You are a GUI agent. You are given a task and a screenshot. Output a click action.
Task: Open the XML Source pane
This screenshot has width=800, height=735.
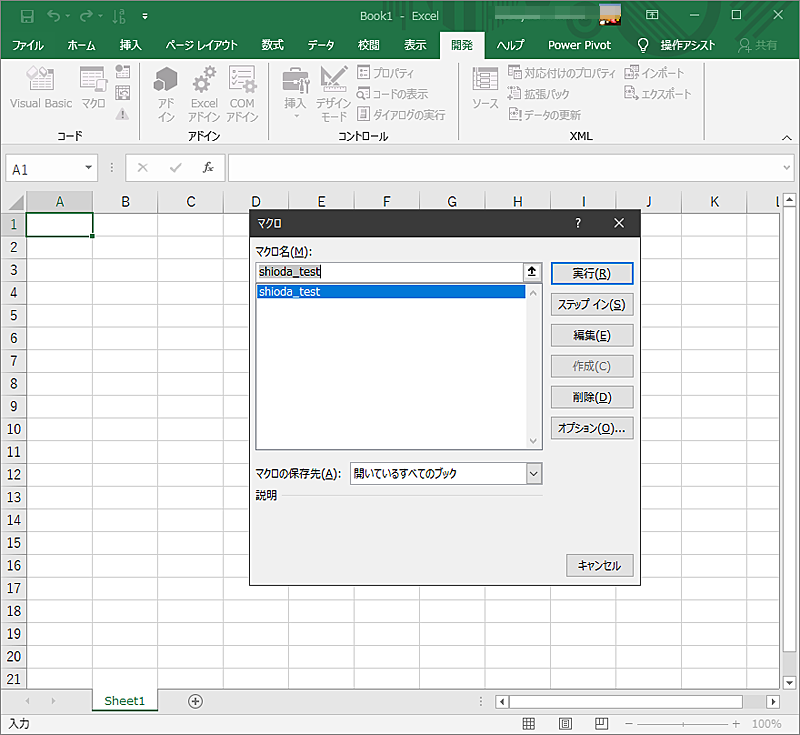pos(485,88)
